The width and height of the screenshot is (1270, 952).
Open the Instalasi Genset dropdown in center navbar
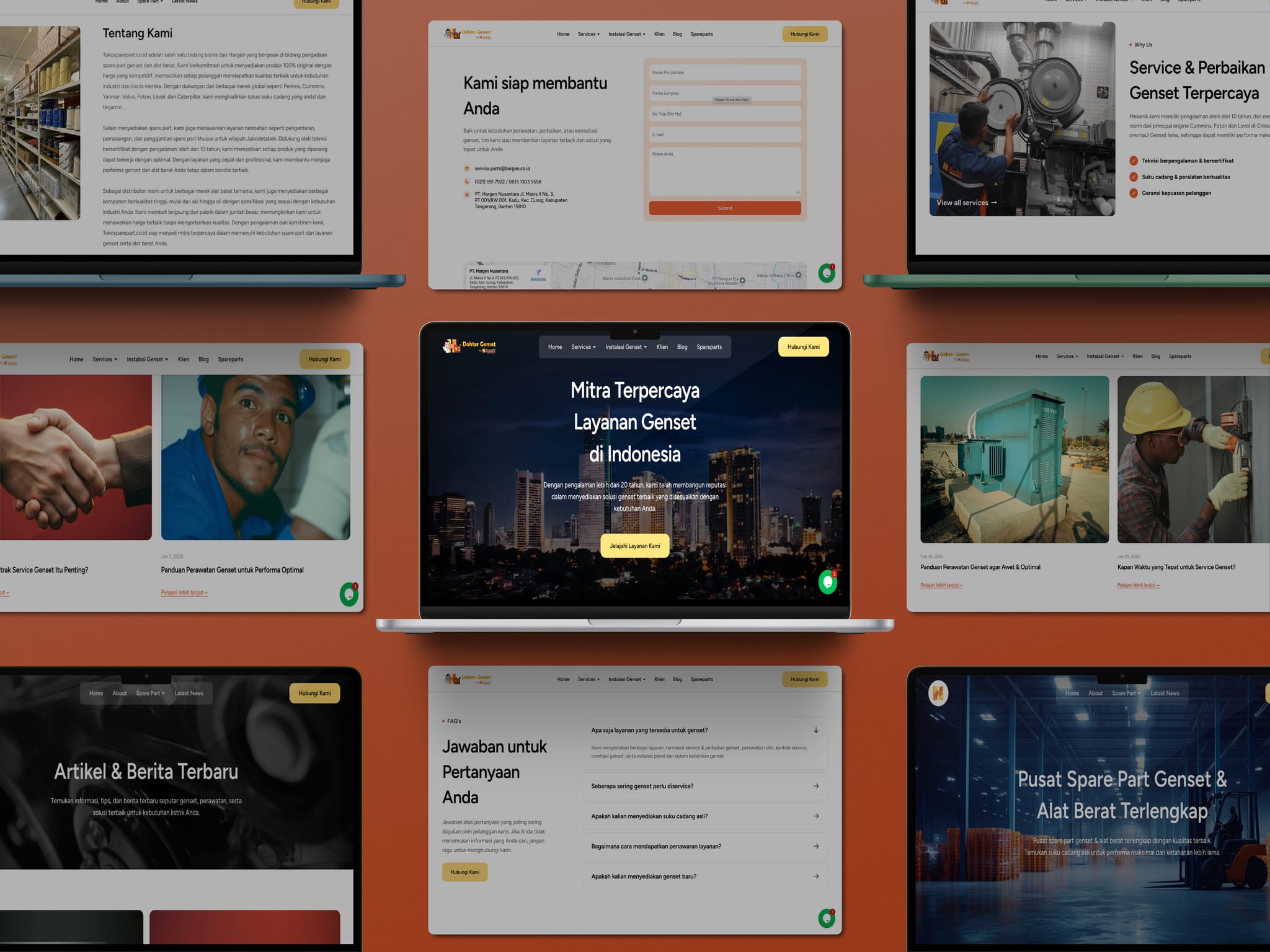pos(626,347)
